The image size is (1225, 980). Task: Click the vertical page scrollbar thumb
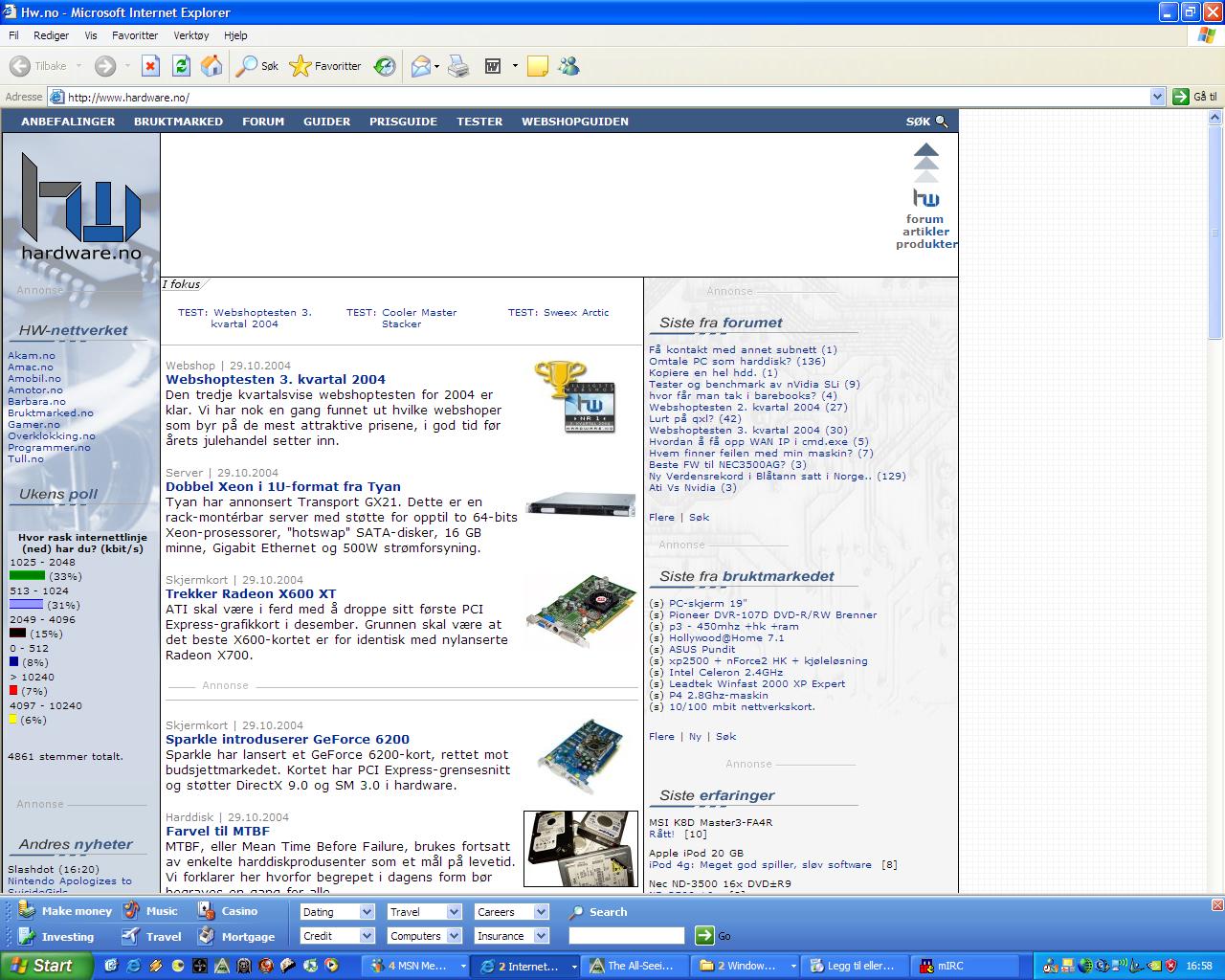click(x=1215, y=232)
